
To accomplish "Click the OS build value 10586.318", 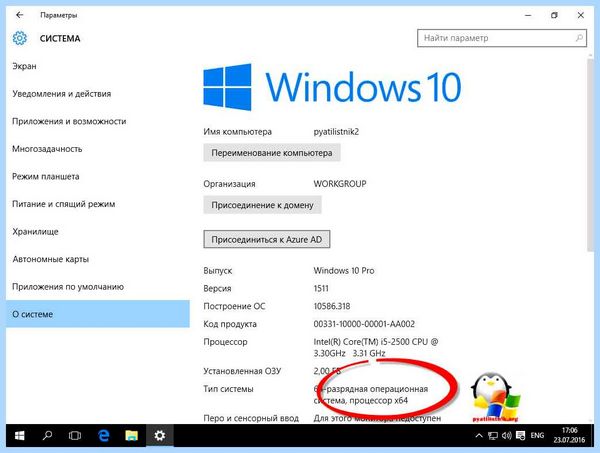I will 331,306.
